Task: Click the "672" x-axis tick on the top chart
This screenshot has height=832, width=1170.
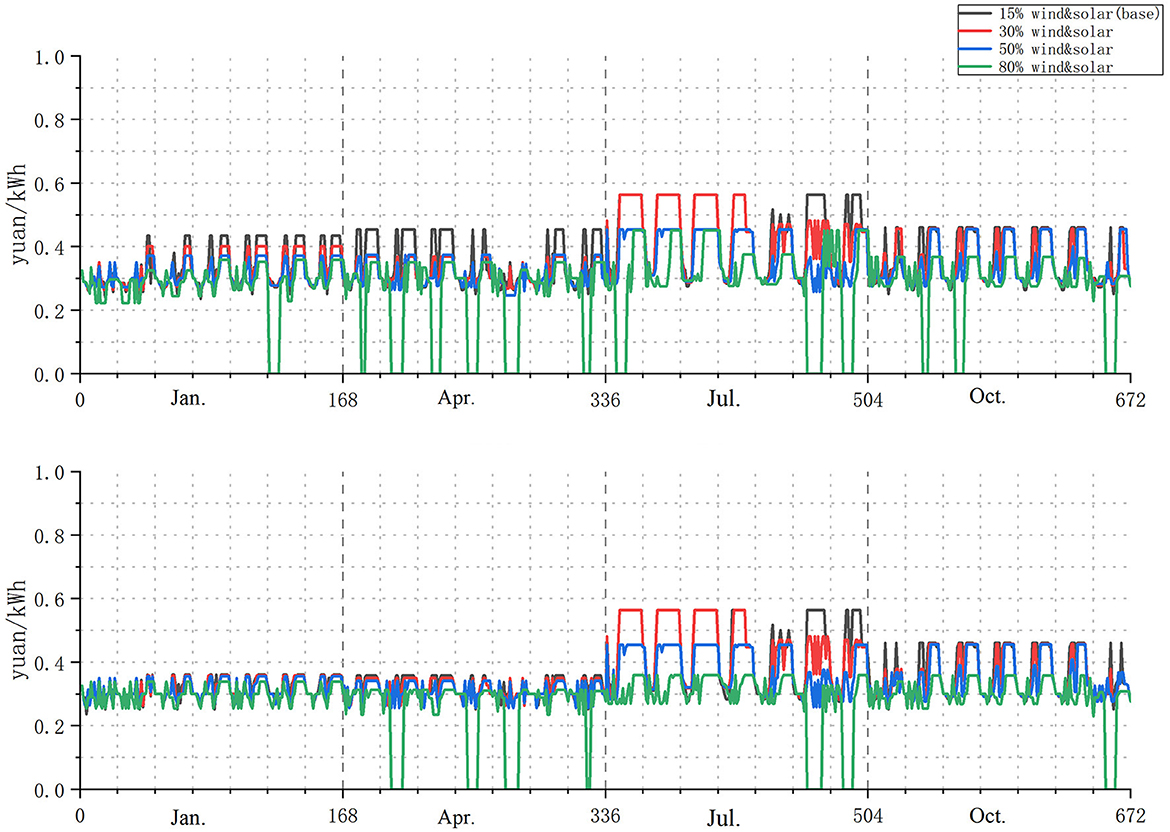Action: point(1130,401)
